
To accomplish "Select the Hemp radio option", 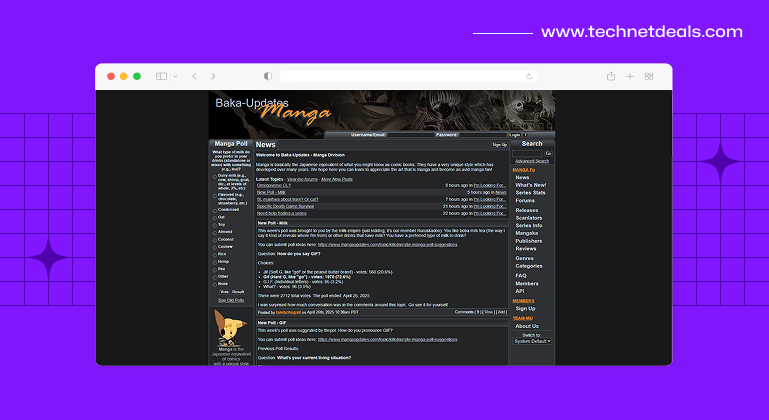I will [215, 262].
